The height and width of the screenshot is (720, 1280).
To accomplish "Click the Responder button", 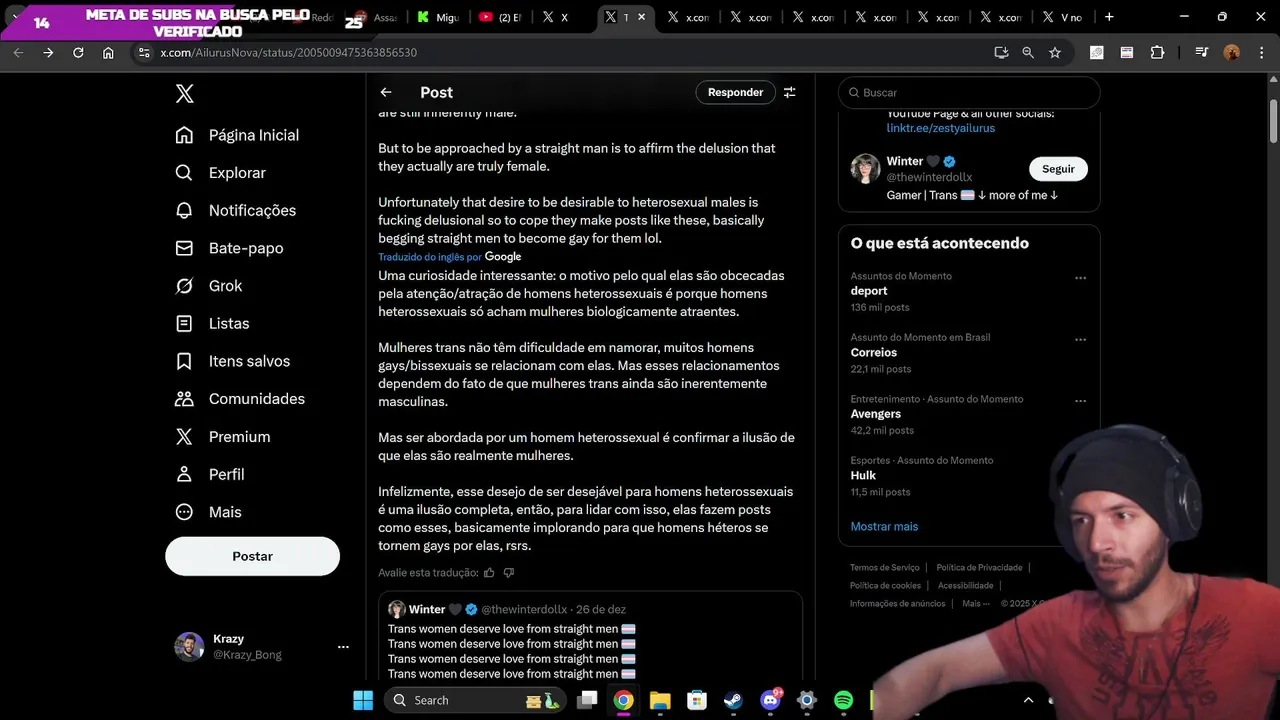I will pos(735,92).
